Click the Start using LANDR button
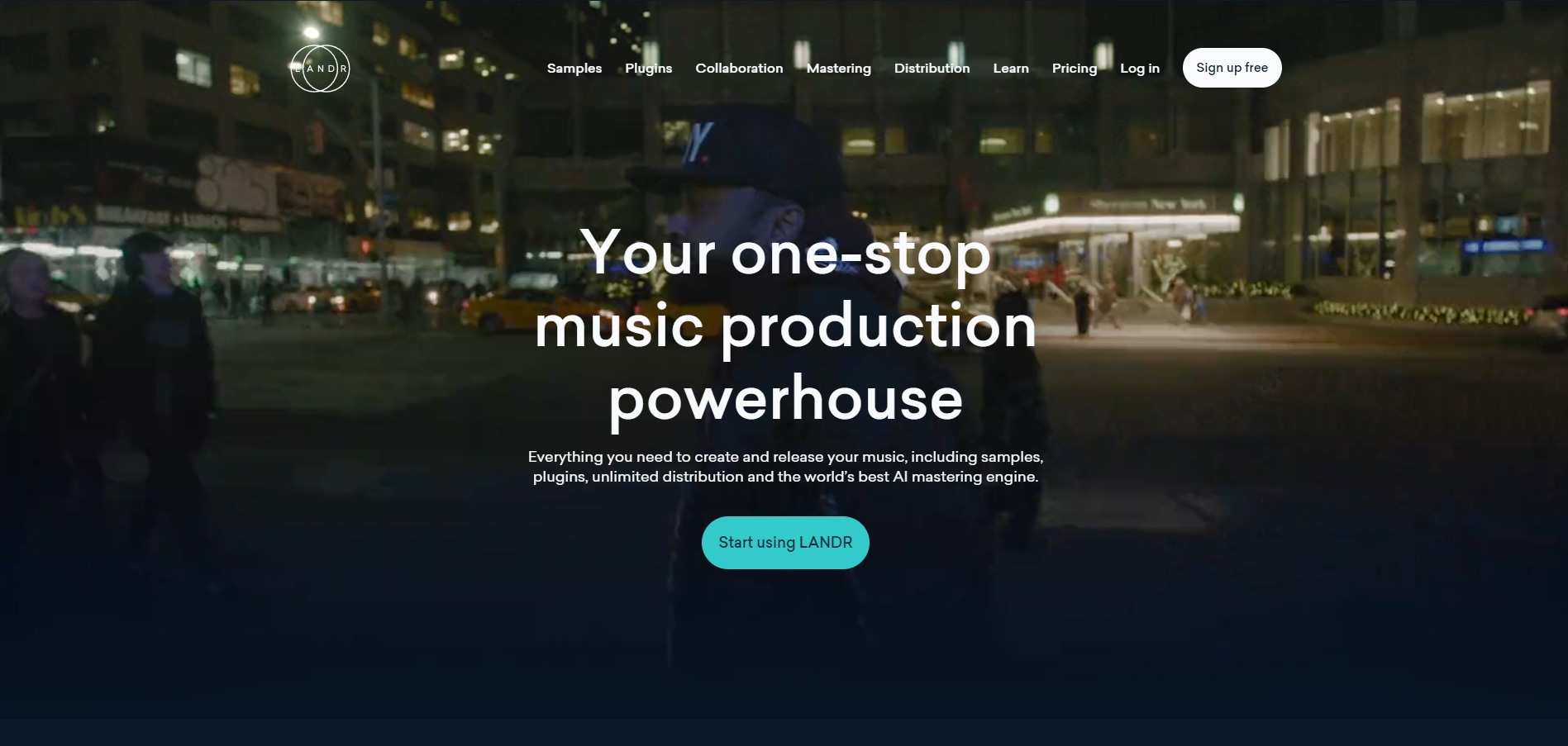 click(x=785, y=543)
